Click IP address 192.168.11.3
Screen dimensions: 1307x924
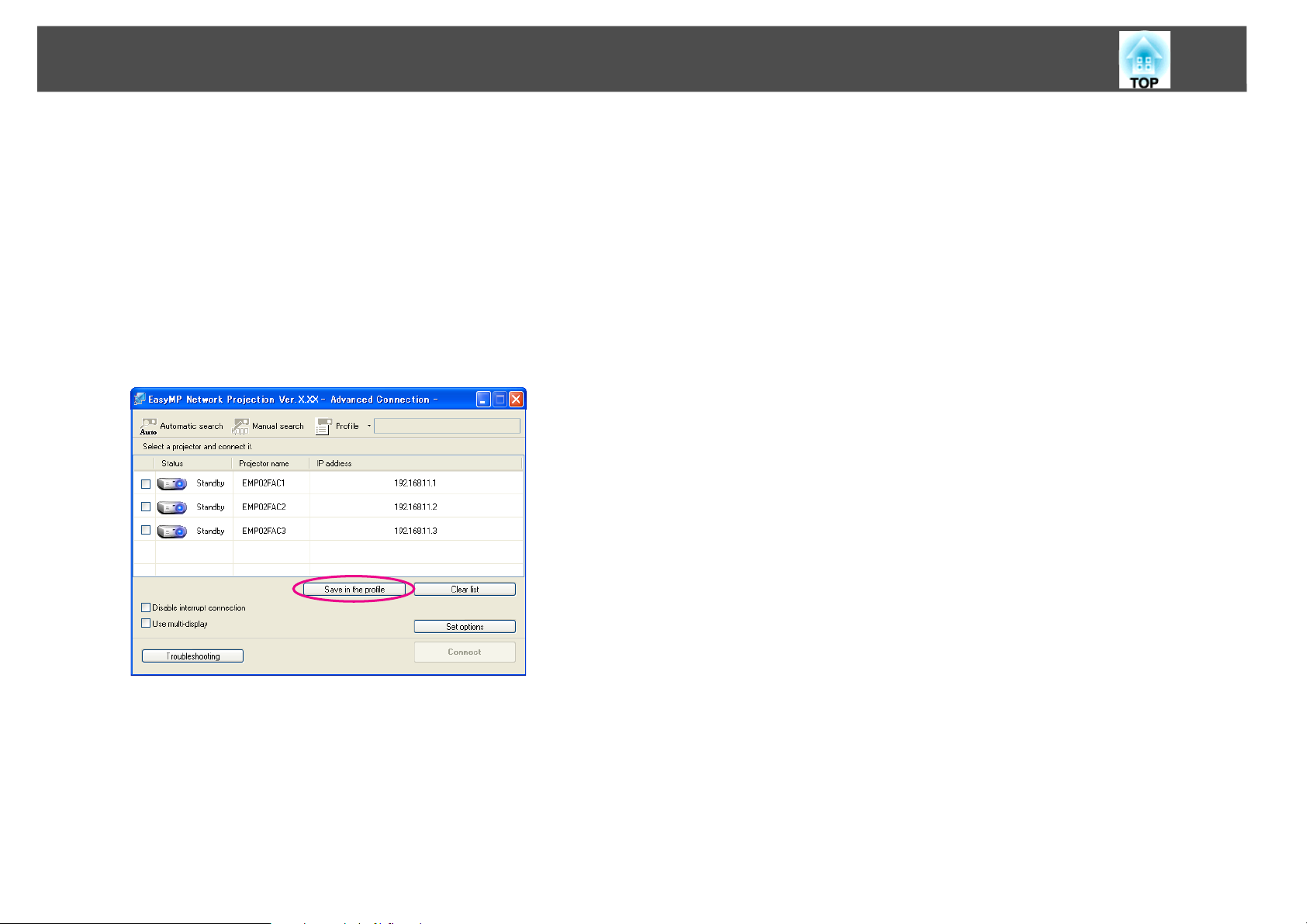[415, 531]
